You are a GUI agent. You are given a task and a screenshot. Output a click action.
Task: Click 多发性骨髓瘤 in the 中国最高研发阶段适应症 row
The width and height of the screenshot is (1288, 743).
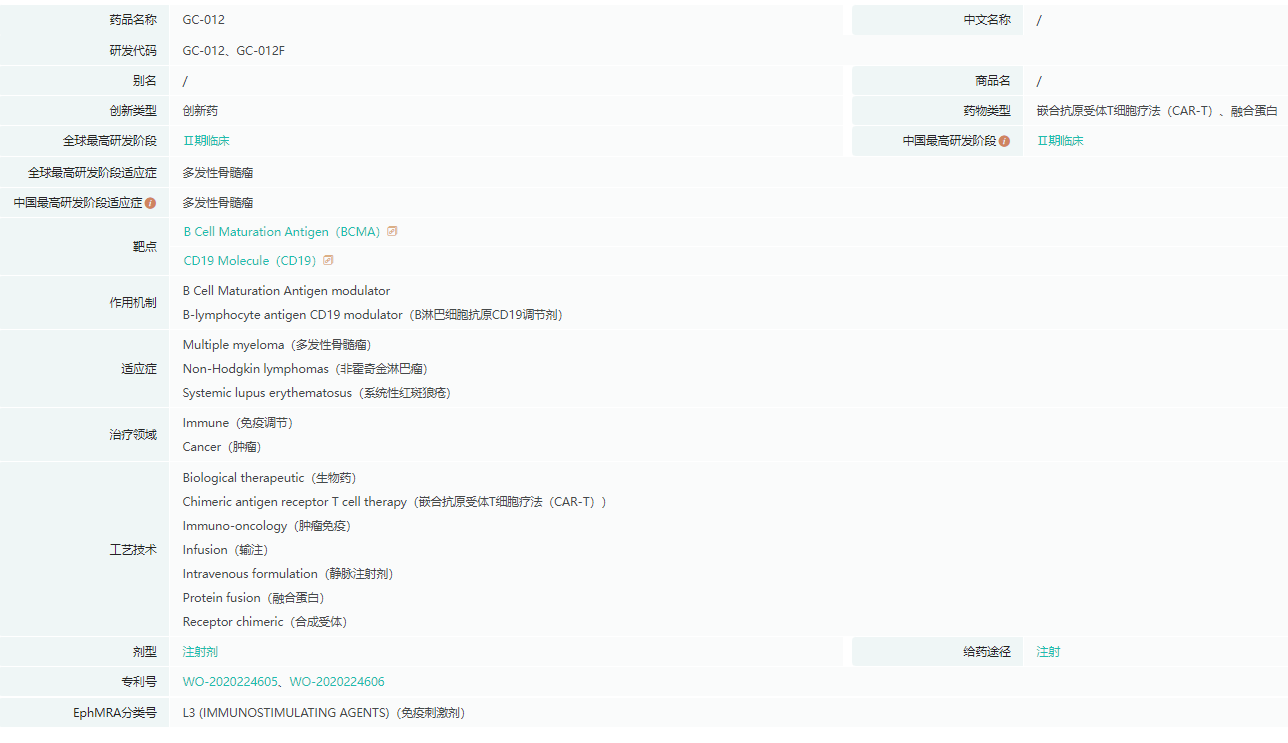(218, 203)
